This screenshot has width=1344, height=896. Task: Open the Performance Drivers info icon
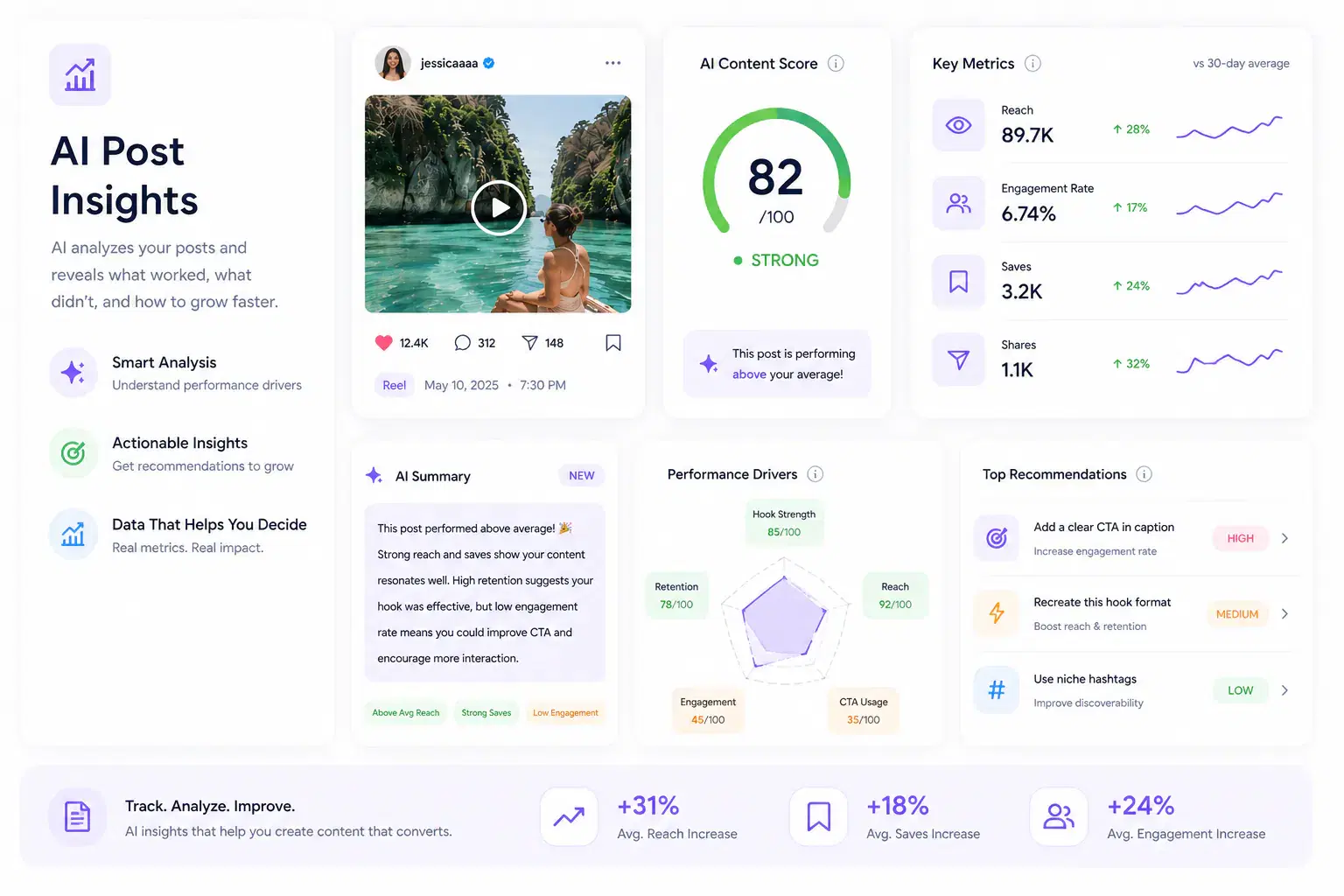pyautogui.click(x=815, y=474)
